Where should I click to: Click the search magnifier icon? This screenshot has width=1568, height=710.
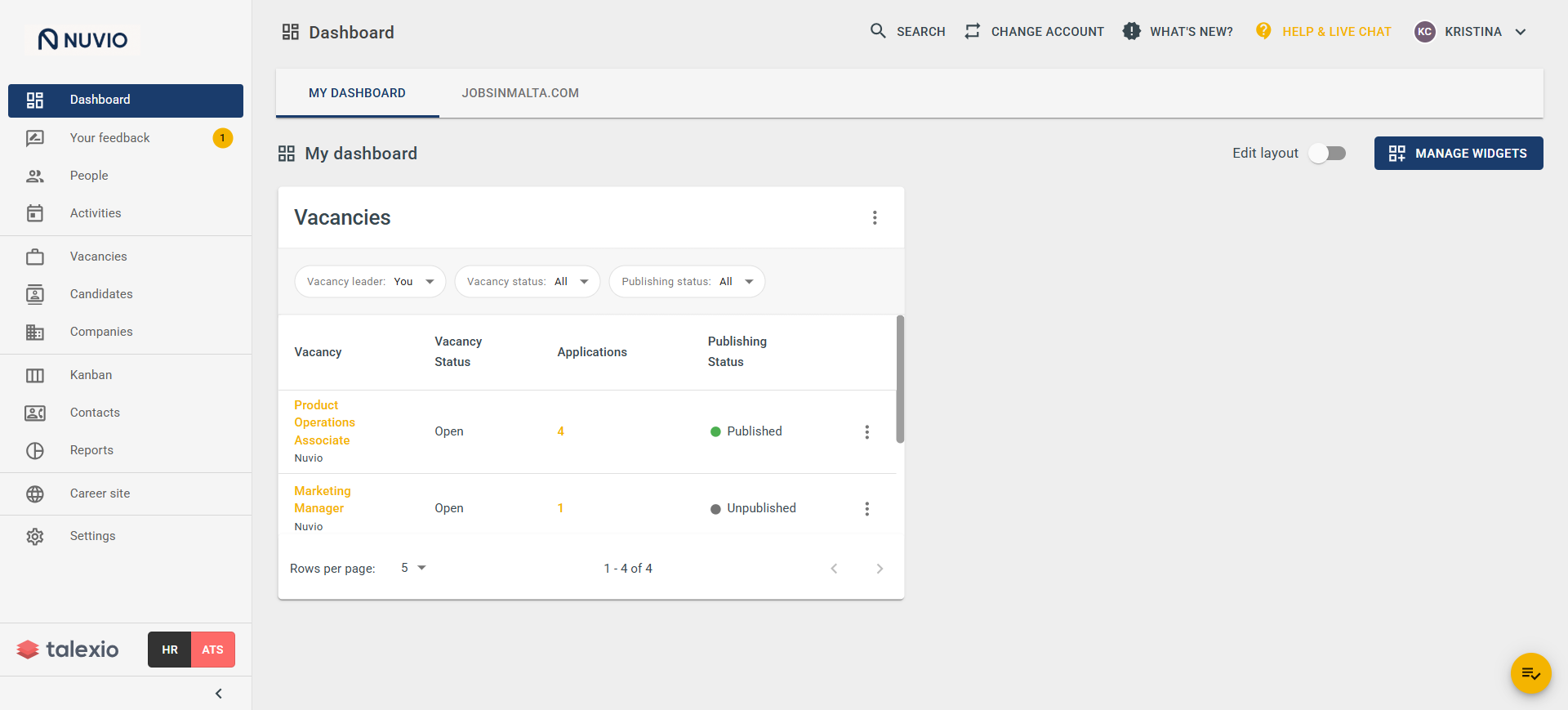[878, 31]
